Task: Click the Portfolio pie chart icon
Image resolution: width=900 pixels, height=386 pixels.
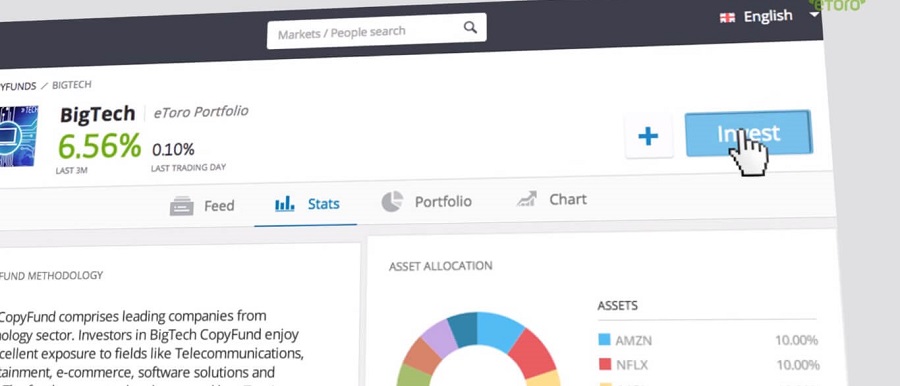Action: coord(392,202)
